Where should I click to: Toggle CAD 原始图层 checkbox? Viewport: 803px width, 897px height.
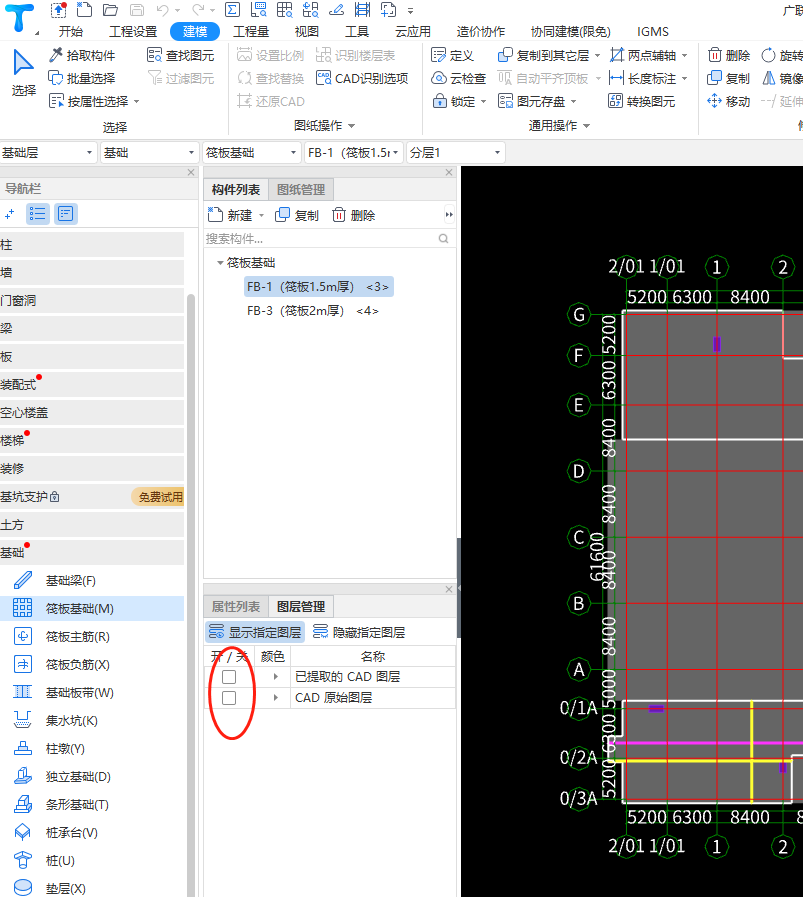229,698
